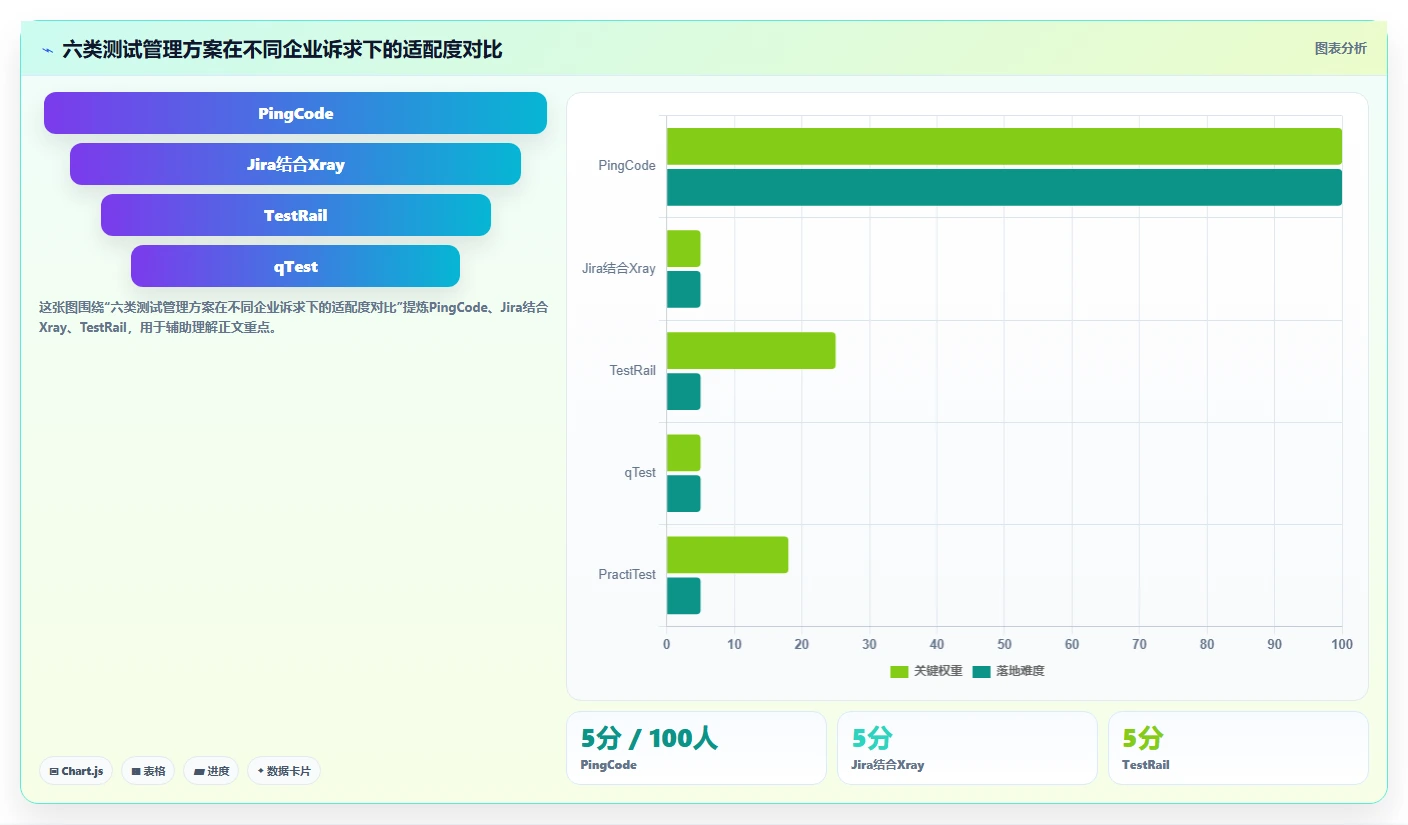Click the PingCode y-axis label
Screen dimensions: 1408x825
627,166
